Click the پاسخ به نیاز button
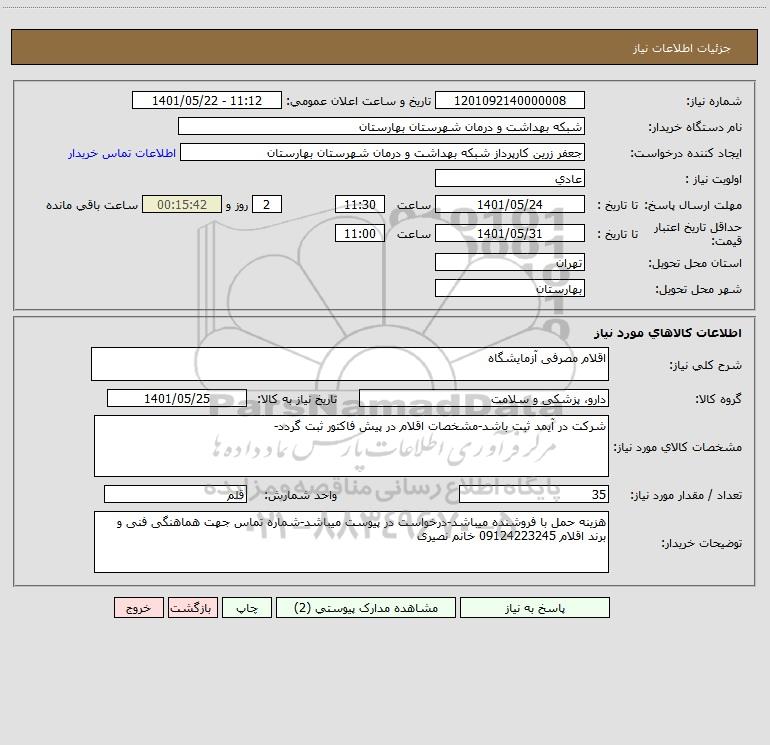This screenshot has height=745, width=770. point(534,608)
